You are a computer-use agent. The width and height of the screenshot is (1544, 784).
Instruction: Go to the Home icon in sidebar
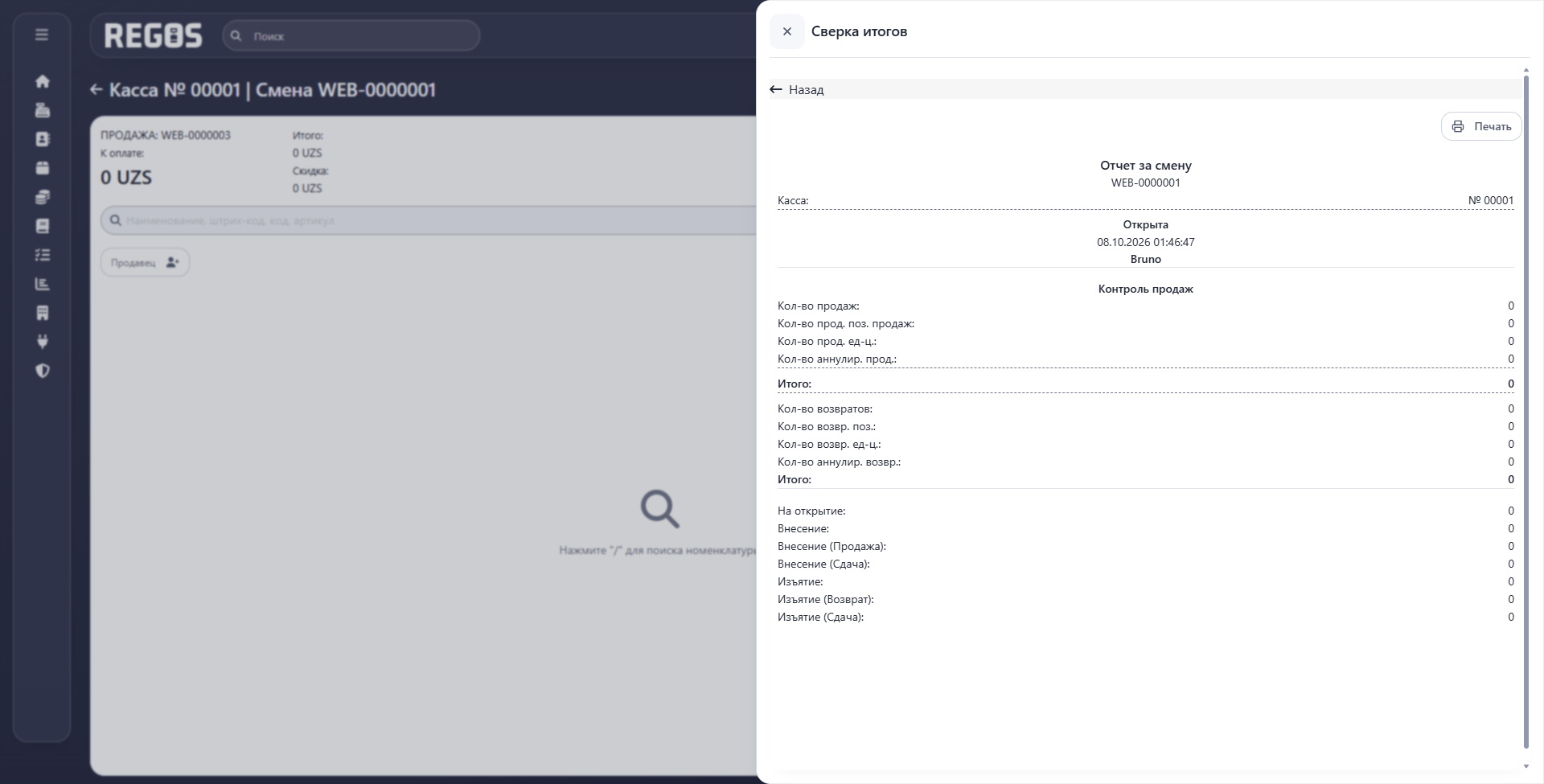click(43, 81)
